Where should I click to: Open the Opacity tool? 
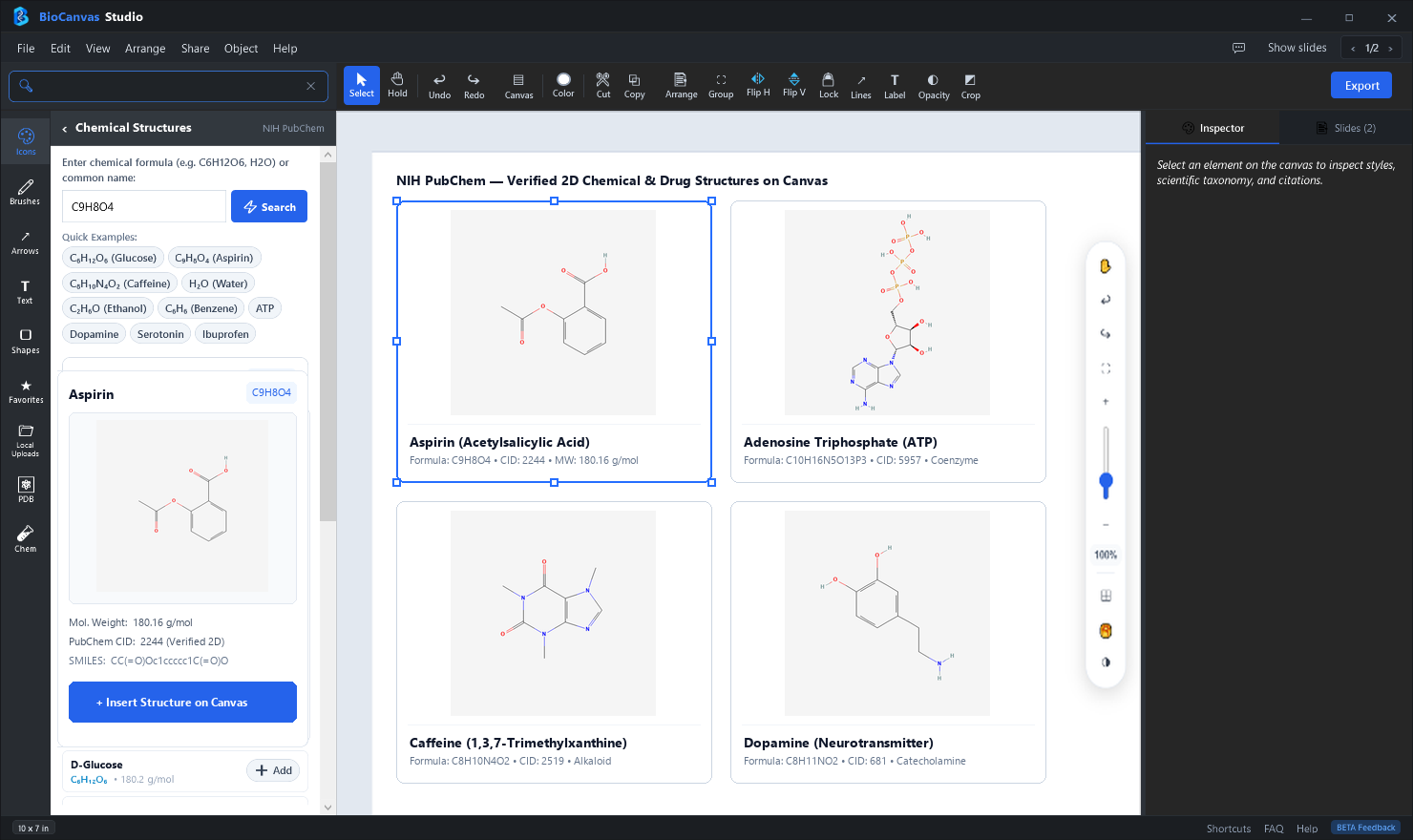pyautogui.click(x=934, y=85)
